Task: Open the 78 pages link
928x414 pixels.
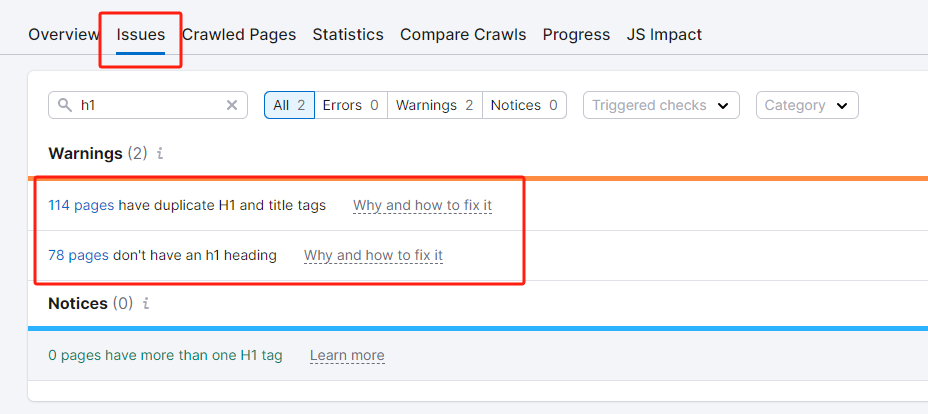Action: [78, 255]
